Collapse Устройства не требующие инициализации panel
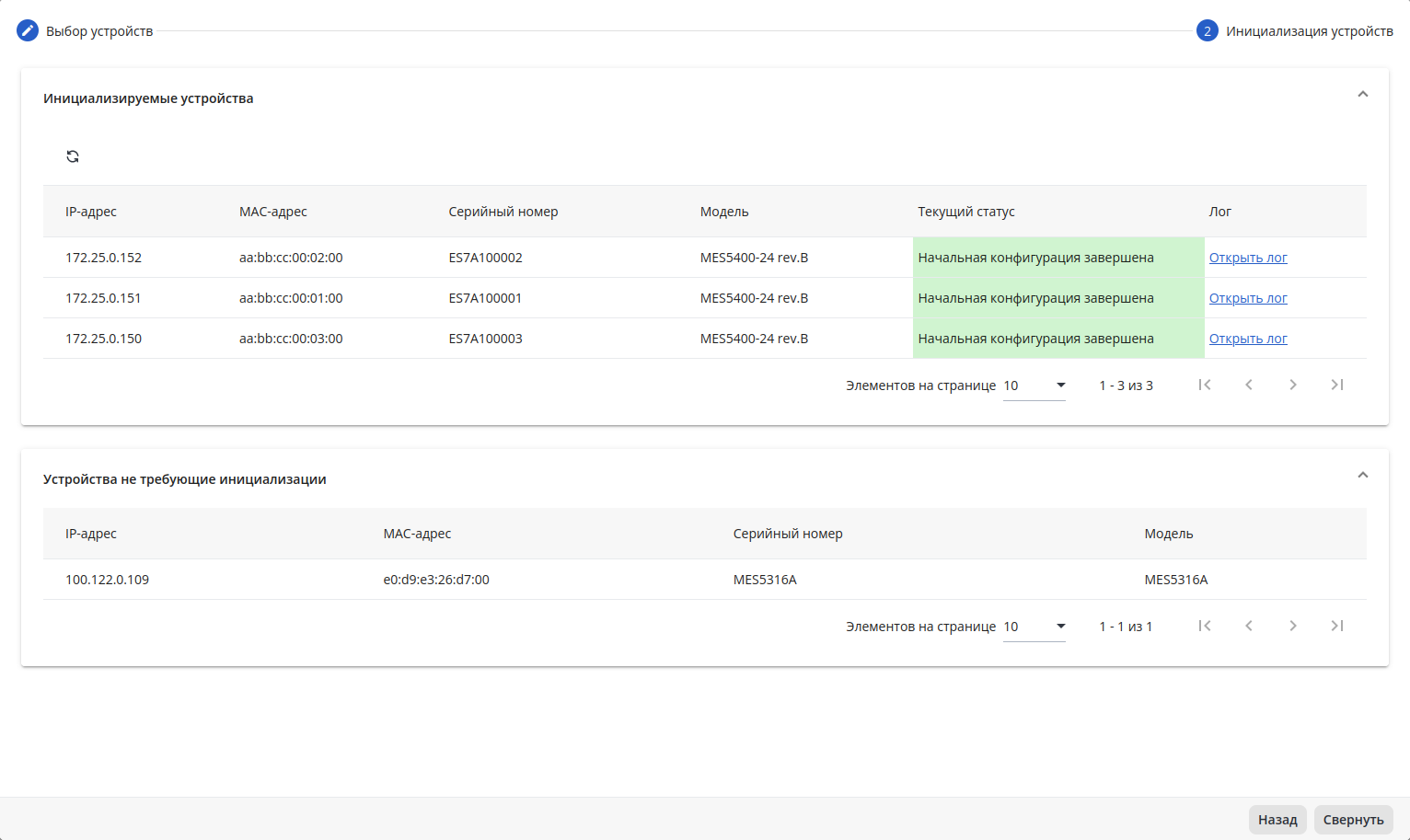The image size is (1410, 840). click(1363, 475)
